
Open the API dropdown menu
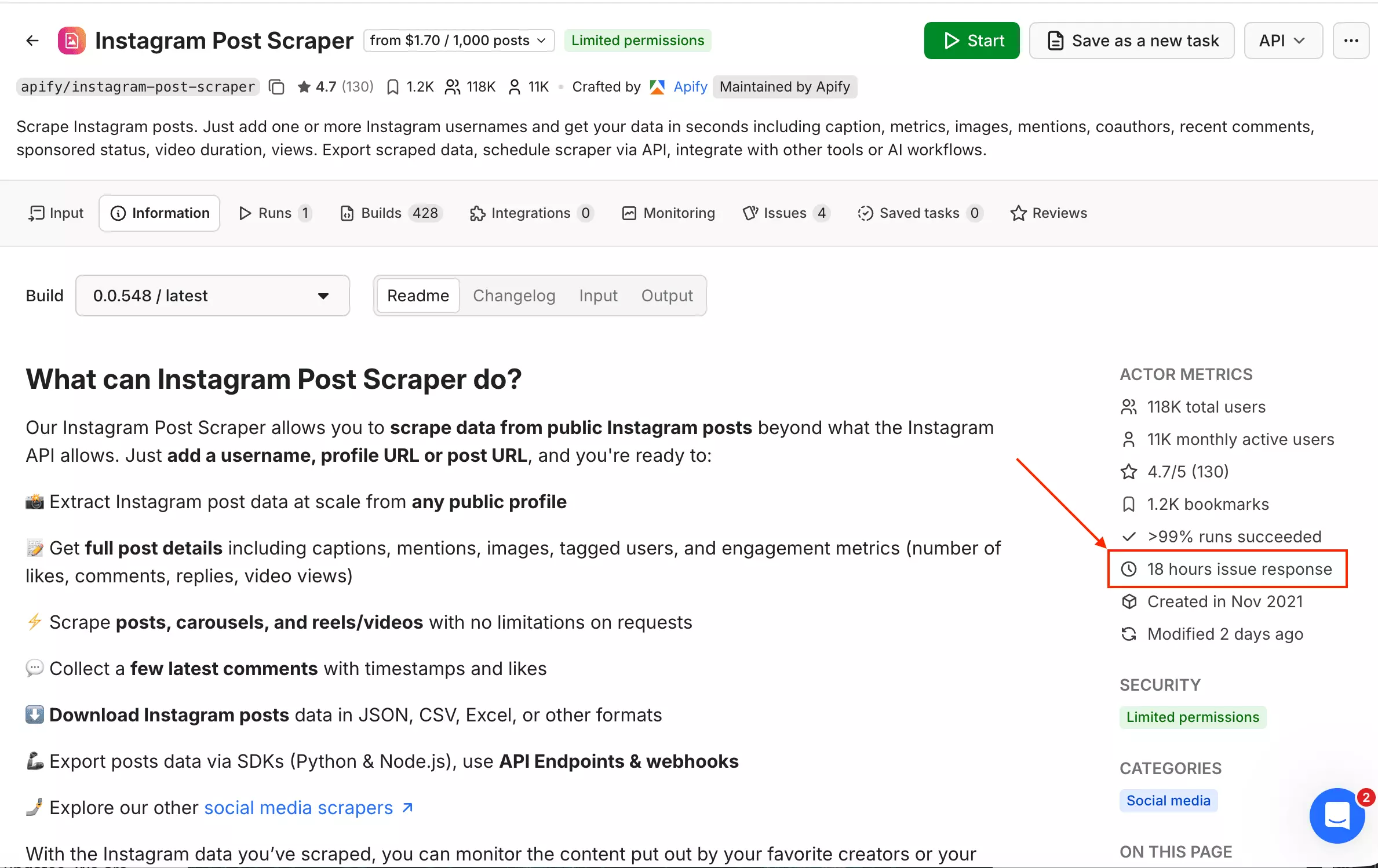[x=1283, y=41]
